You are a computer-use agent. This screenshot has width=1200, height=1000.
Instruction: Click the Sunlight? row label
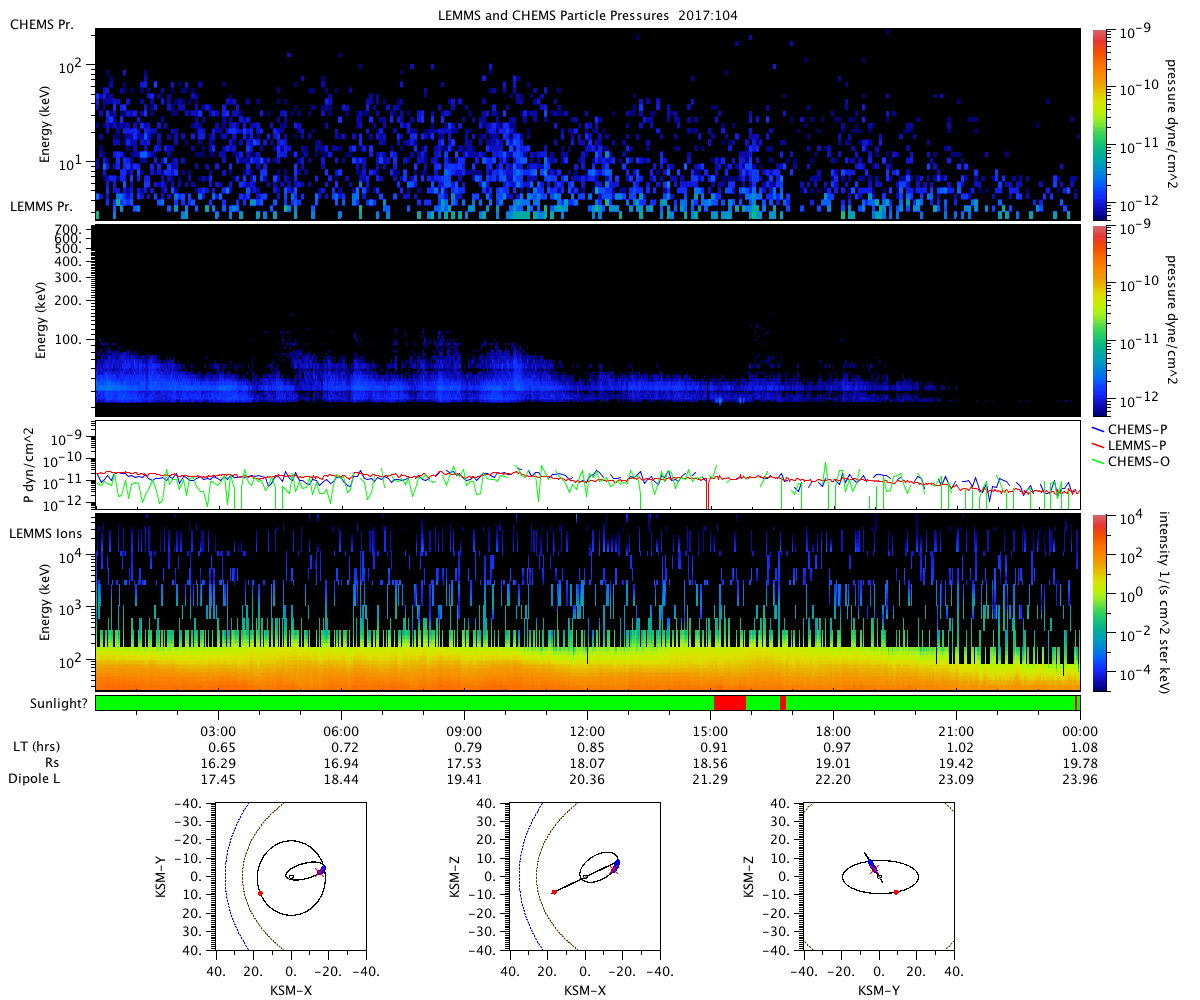point(48,704)
